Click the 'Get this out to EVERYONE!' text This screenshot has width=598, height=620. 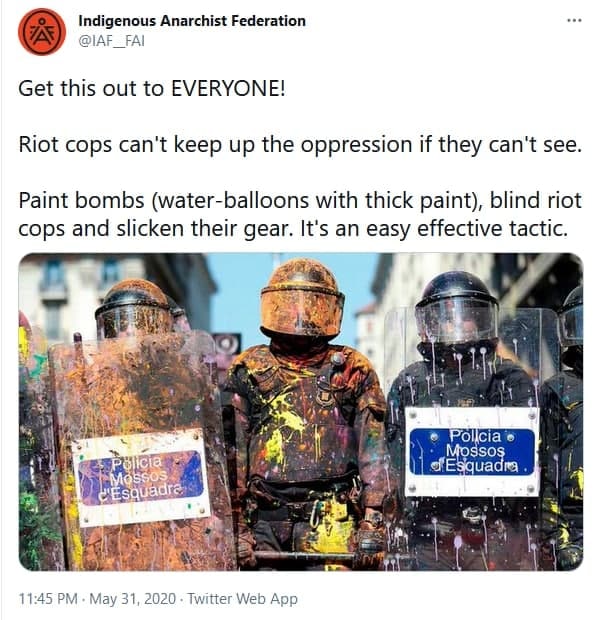tap(151, 88)
